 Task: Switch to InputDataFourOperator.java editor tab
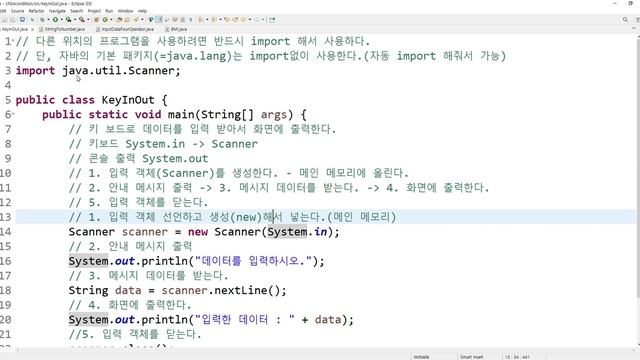[x=125, y=29]
